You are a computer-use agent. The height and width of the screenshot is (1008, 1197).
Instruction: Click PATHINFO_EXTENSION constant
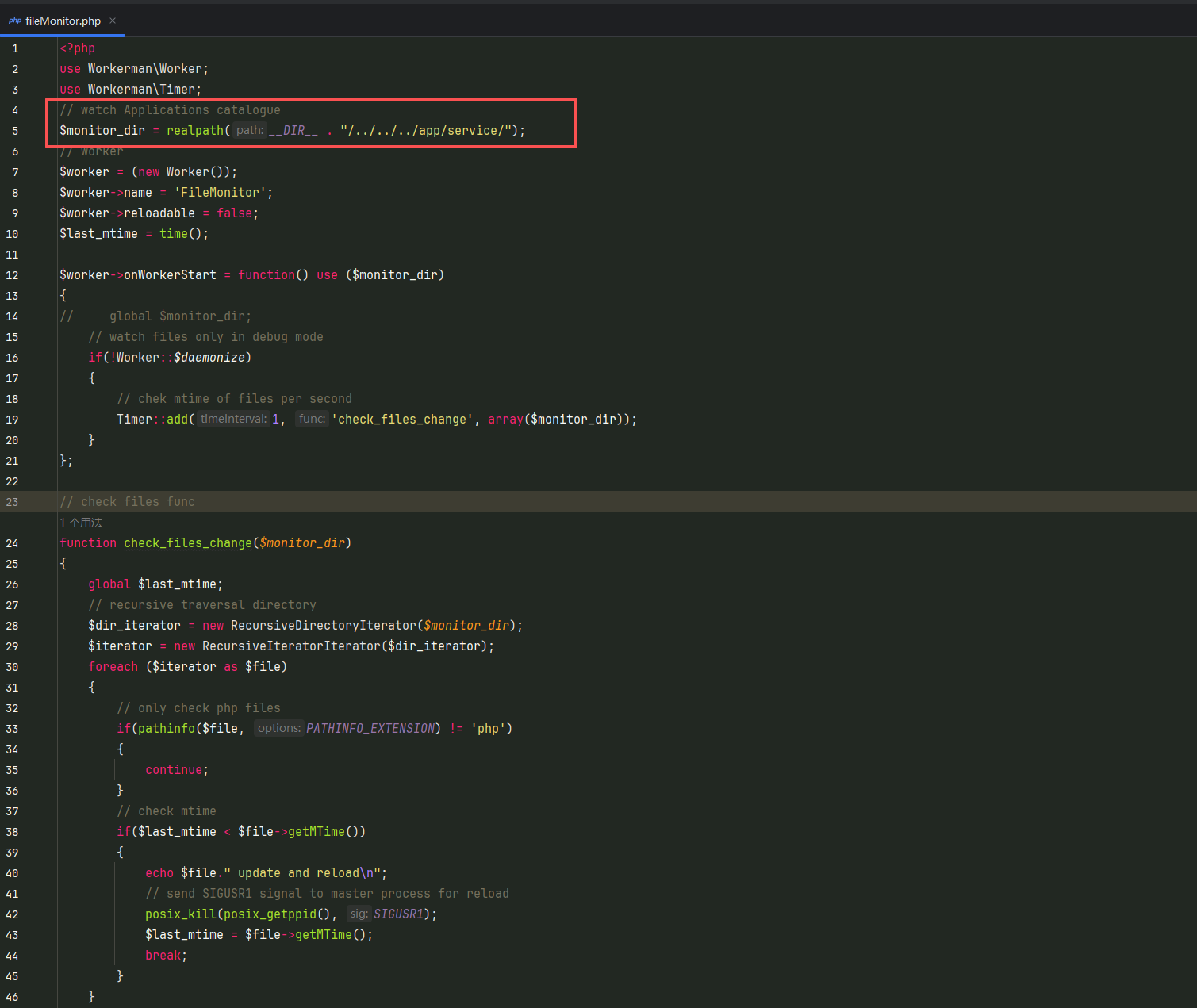pyautogui.click(x=370, y=729)
